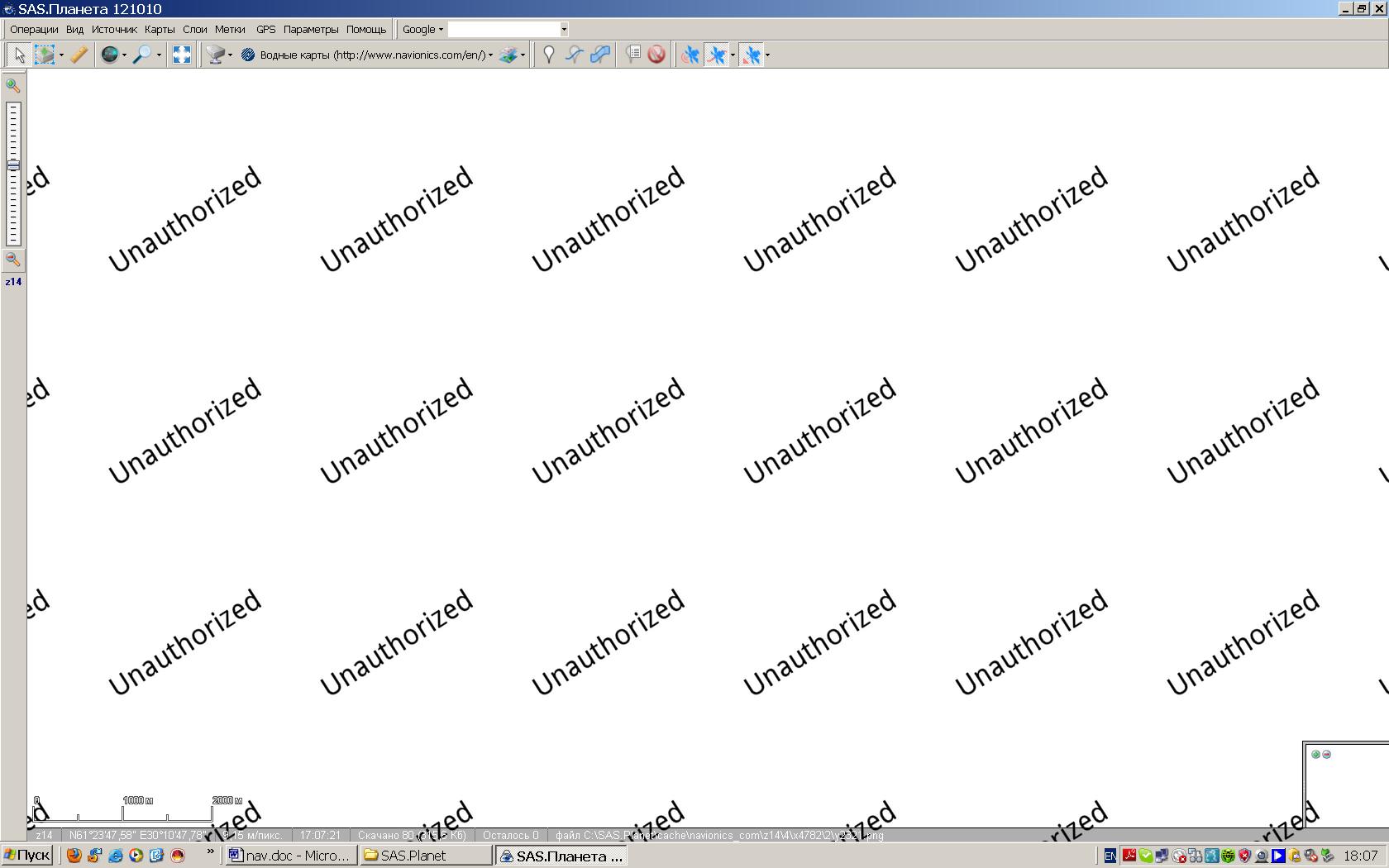Viewport: 1389px width, 868px height.
Task: Click the add path tool icon
Action: click(574, 55)
